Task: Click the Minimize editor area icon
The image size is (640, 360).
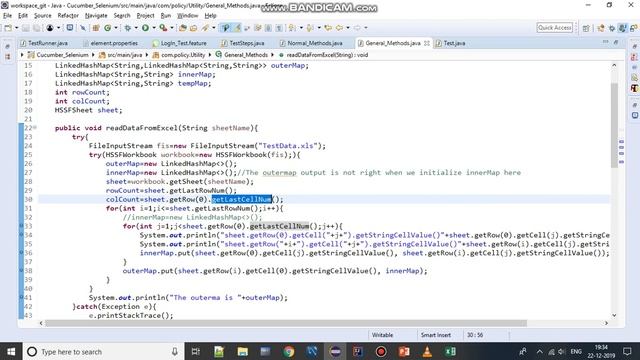Action: pyautogui.click(x=606, y=42)
